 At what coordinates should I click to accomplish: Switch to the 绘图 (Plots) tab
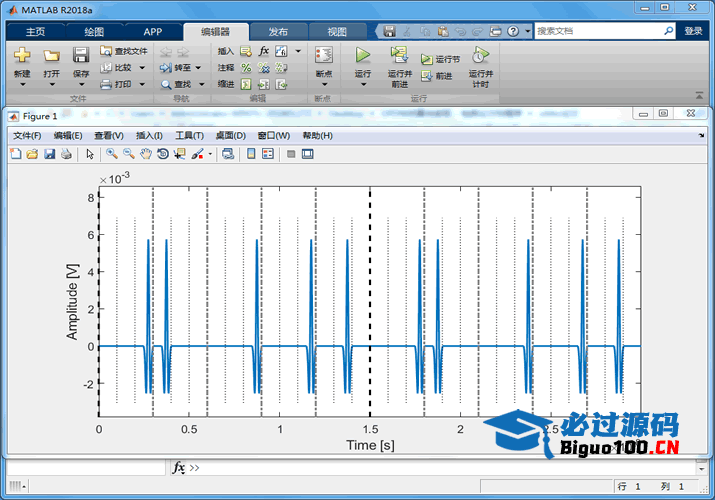[x=94, y=32]
